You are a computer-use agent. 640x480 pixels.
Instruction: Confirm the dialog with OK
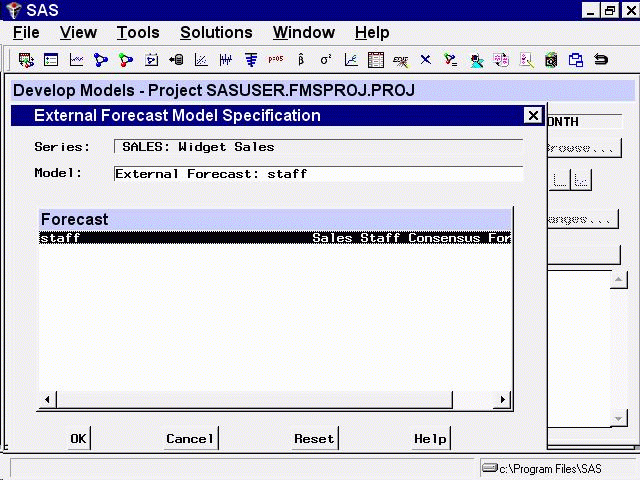[x=79, y=439]
